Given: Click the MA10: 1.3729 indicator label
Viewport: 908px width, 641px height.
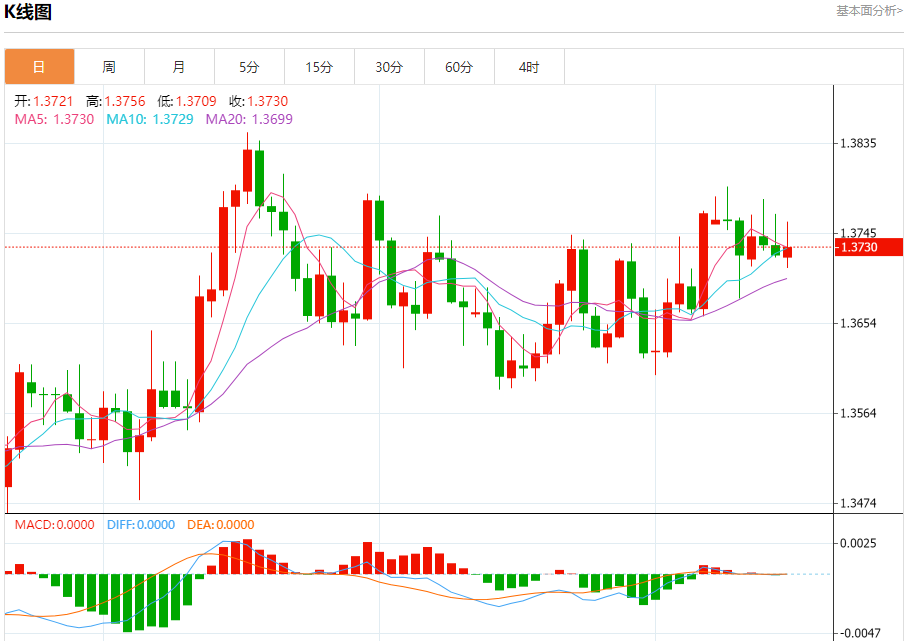Looking at the screenshot, I should [150, 119].
